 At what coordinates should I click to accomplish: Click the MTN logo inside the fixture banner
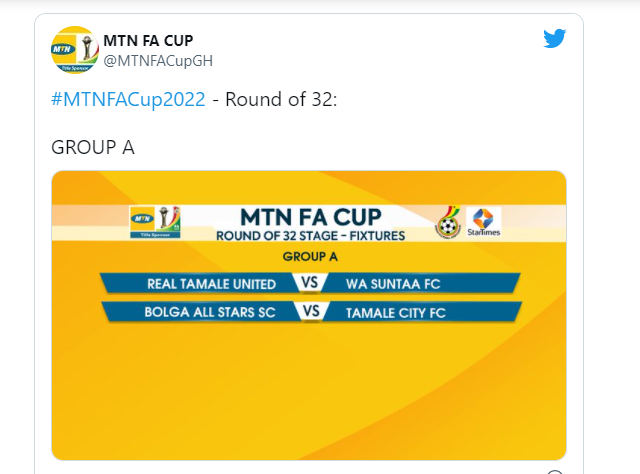(x=155, y=222)
